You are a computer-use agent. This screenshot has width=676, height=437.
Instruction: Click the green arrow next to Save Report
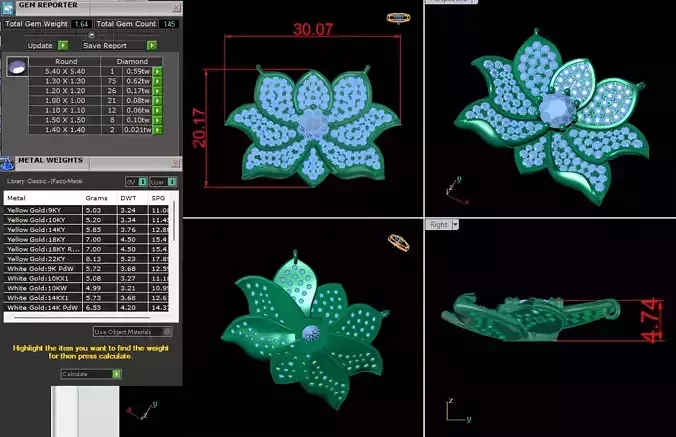(152, 45)
